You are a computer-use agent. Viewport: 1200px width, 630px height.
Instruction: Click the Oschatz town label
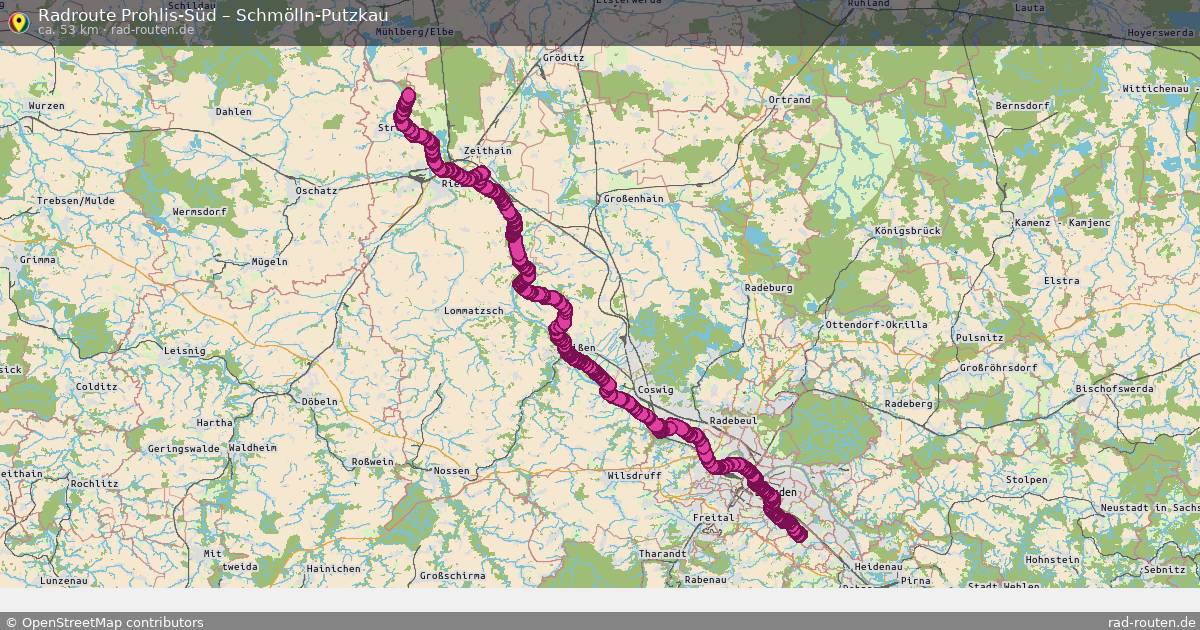[316, 190]
